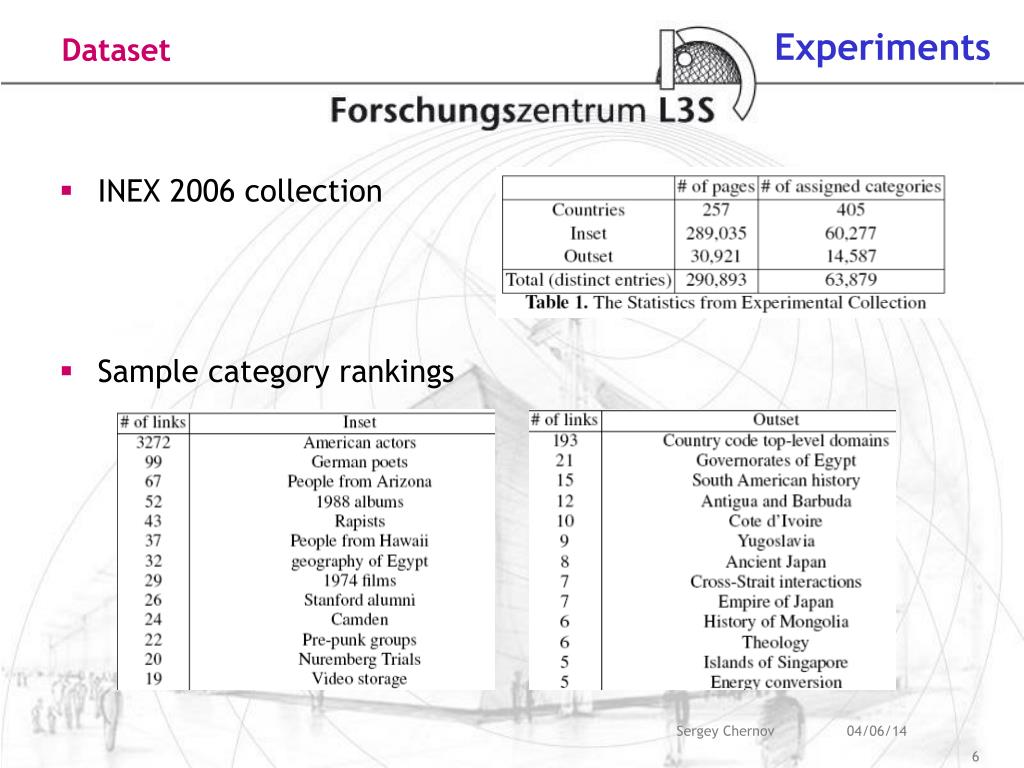The image size is (1024, 768).
Task: Click the 'Countries' row label
Action: tap(588, 210)
